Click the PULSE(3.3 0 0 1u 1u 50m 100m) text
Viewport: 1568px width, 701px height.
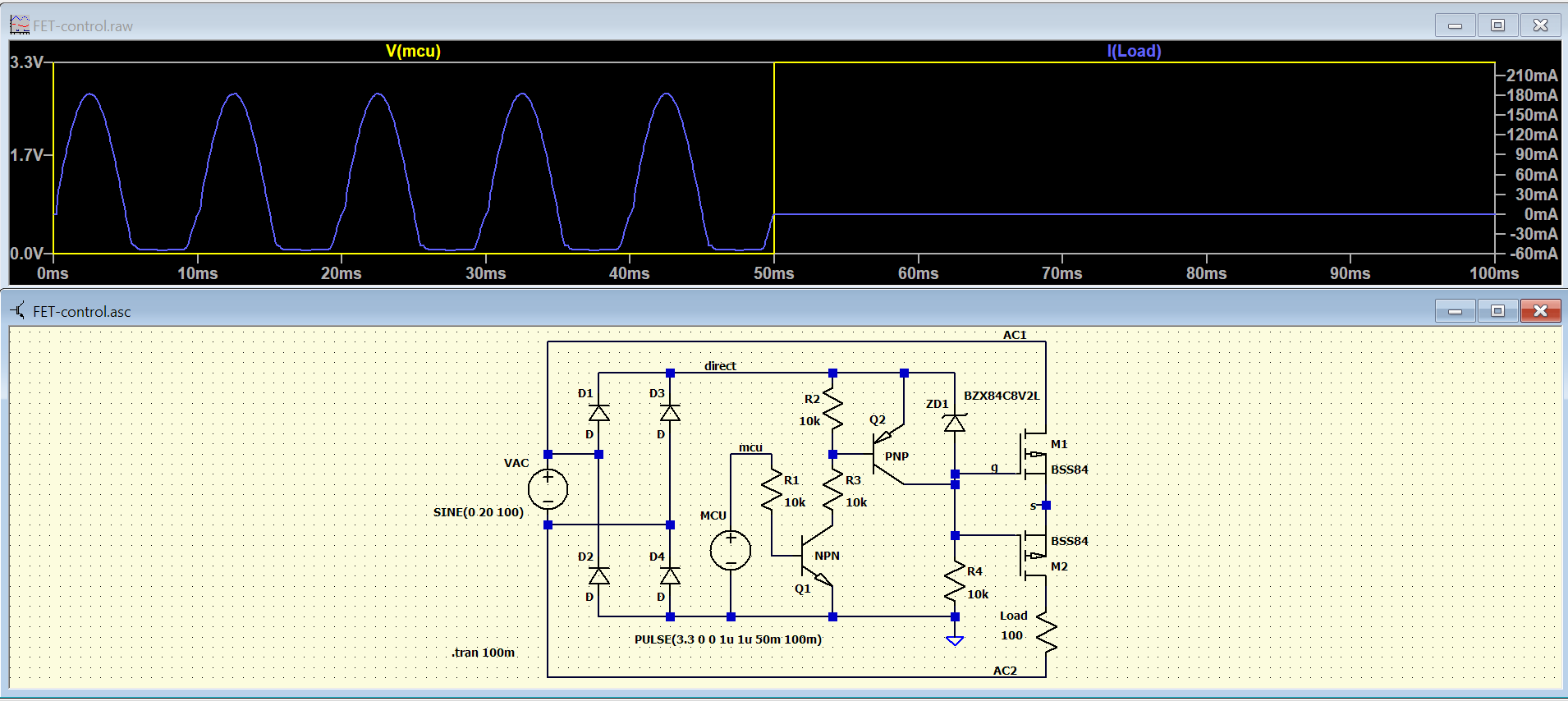point(727,639)
